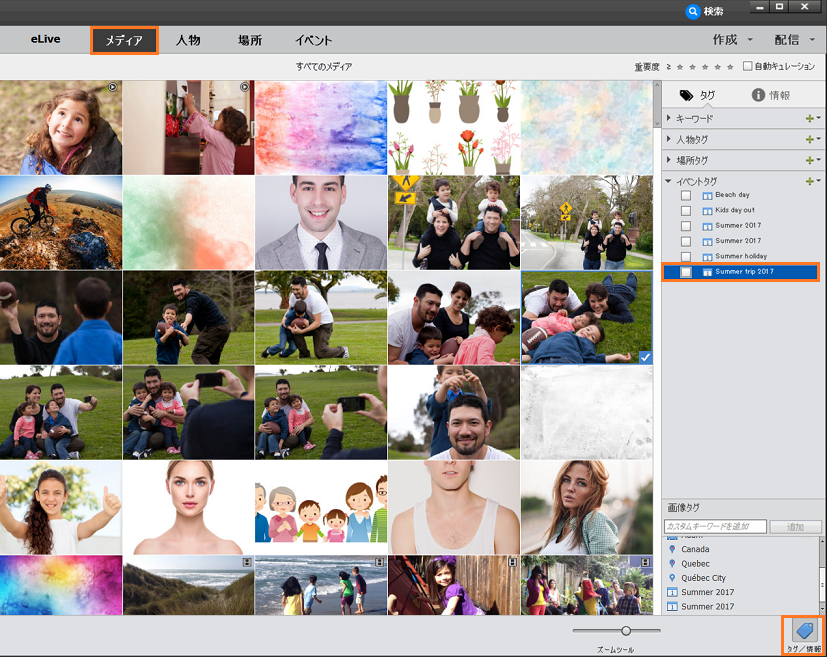Screen dimensions: 827x657
Task: Enable the 自動キュレーション checkbox
Action: [x=748, y=67]
